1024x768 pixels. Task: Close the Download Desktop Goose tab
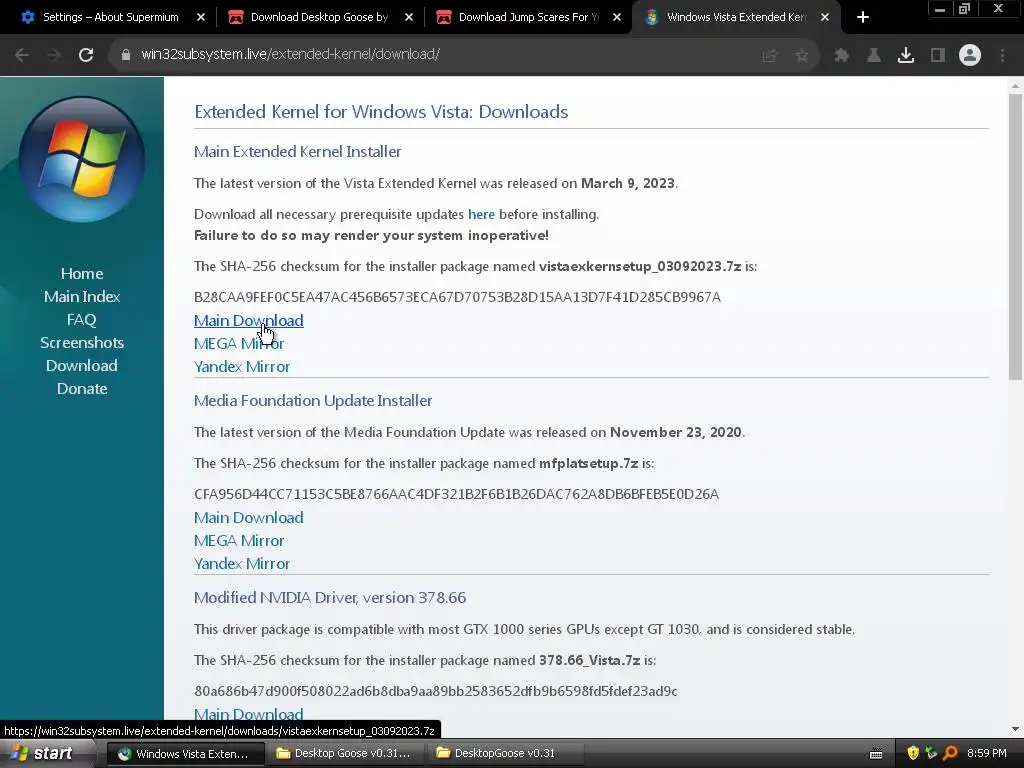coord(409,17)
